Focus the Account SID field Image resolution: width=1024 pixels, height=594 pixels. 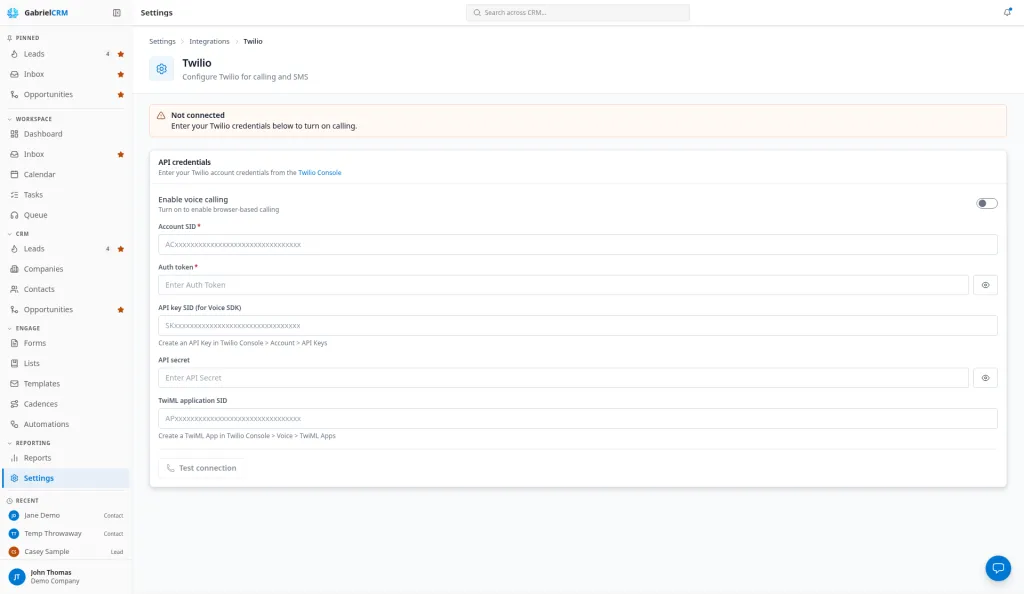(x=577, y=245)
